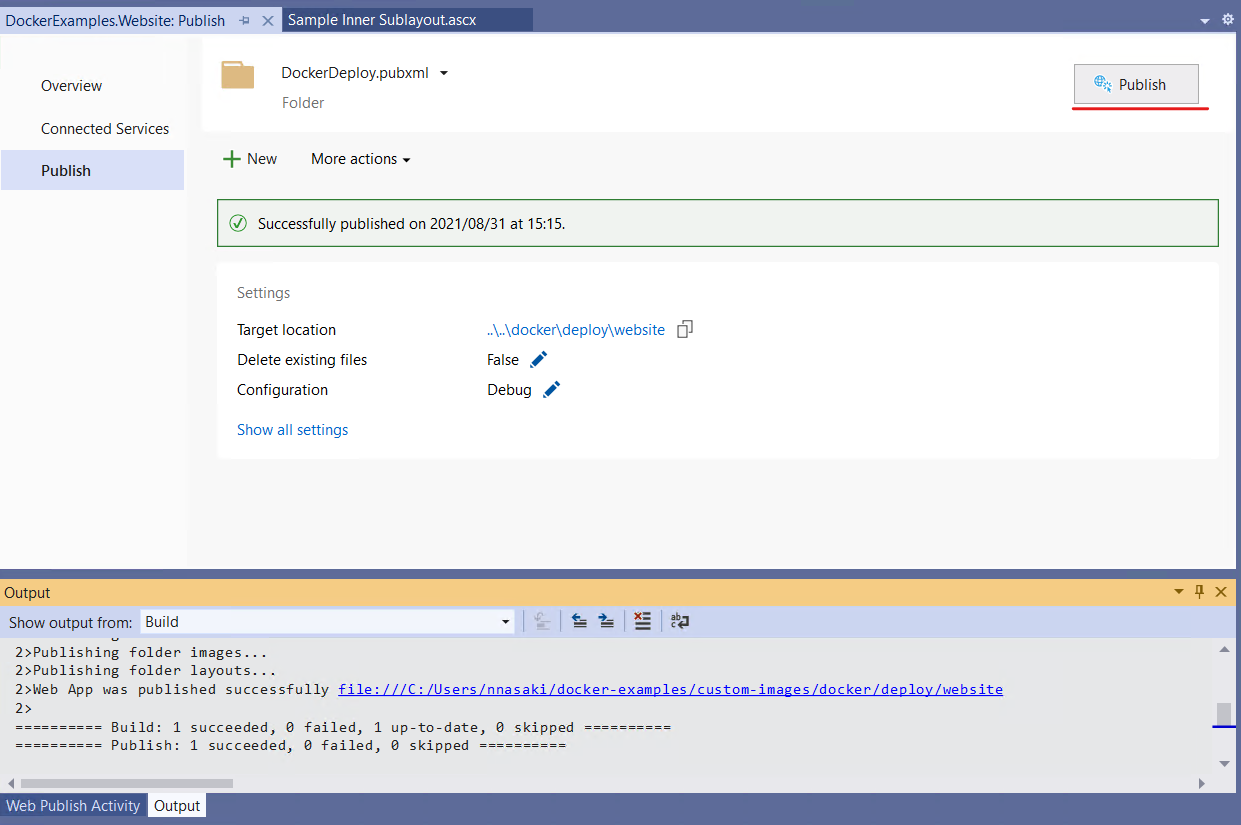Screen dimensions: 1241x825
Task: Click the 'Successfully published on 2021/08/31' message
Action: click(412, 224)
